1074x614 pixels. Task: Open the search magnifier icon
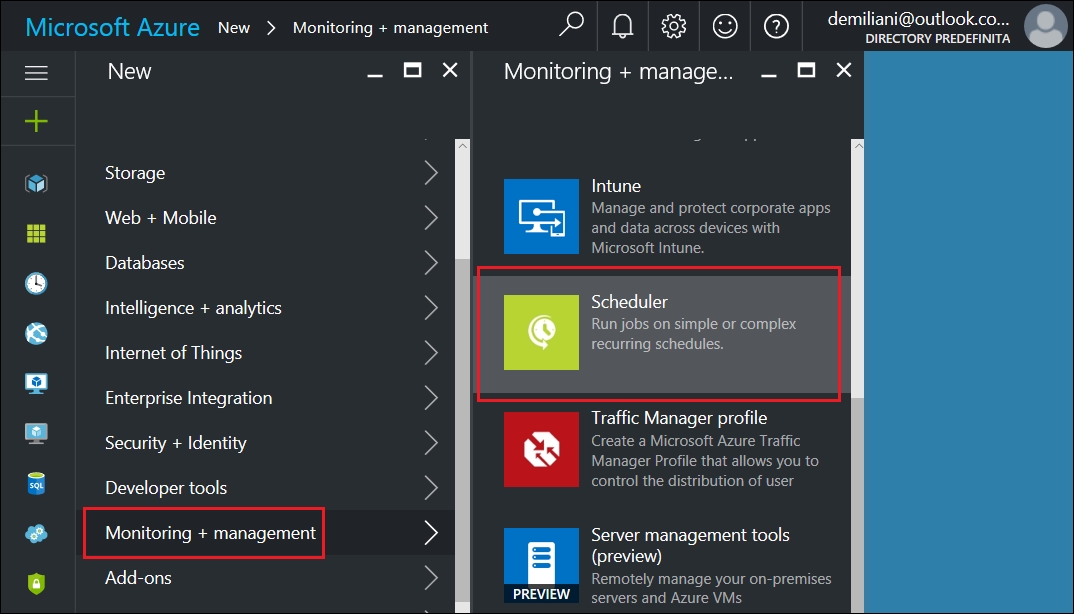(571, 26)
